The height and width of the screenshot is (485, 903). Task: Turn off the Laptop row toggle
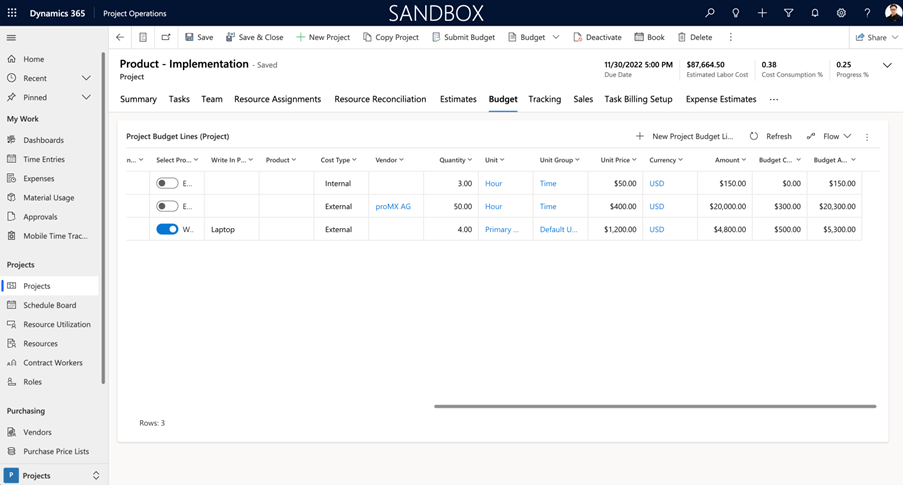pos(167,229)
